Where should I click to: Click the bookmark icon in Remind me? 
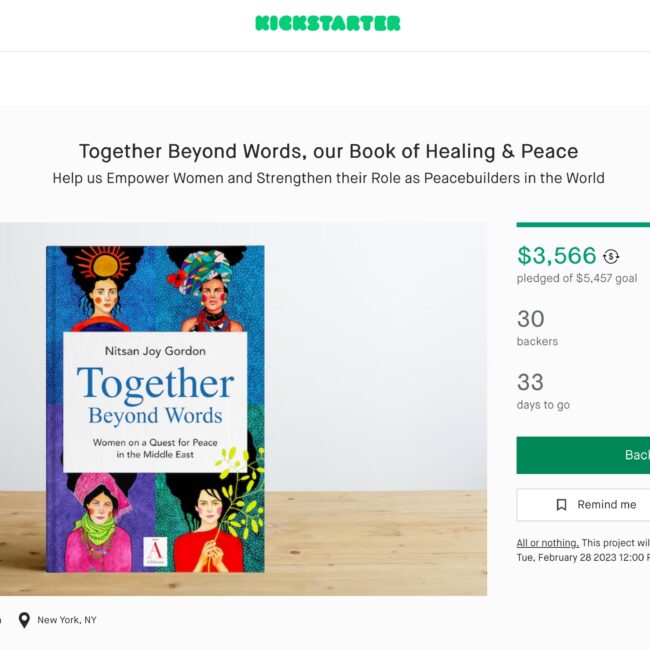point(561,504)
